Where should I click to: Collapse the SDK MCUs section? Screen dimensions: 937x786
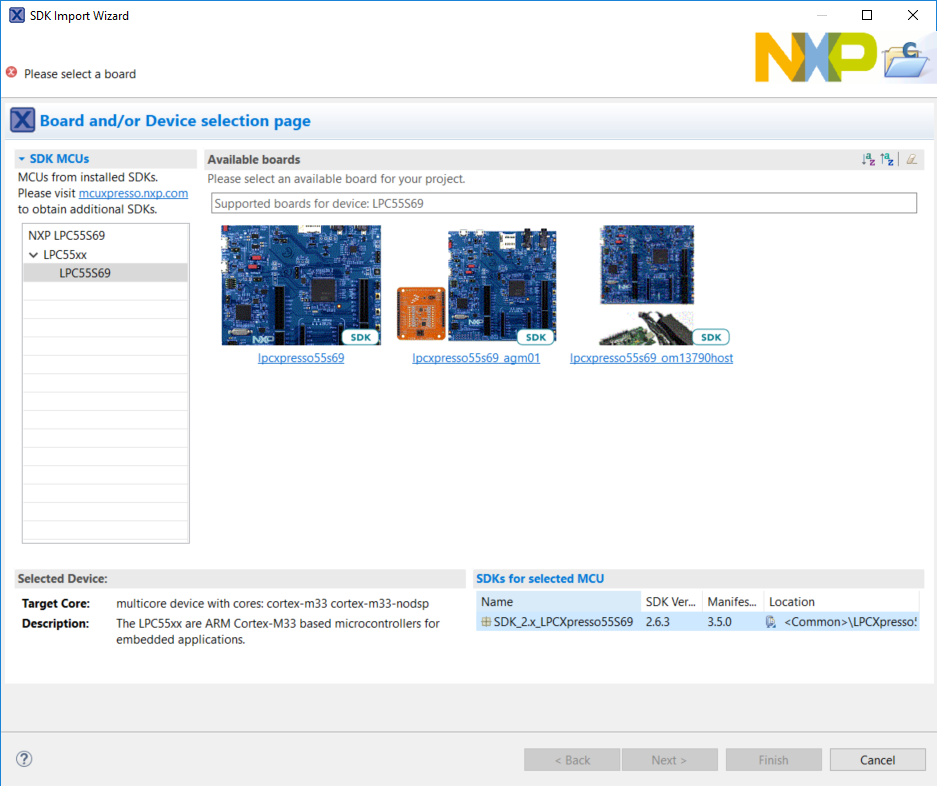(x=21, y=159)
